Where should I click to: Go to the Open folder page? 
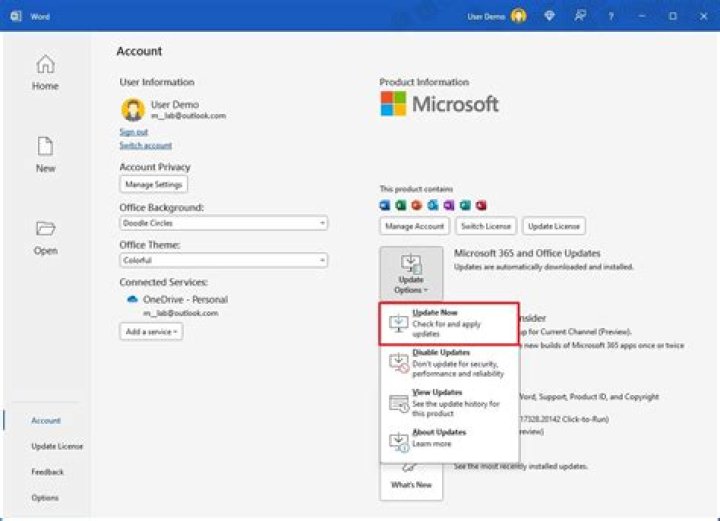pyautogui.click(x=45, y=237)
